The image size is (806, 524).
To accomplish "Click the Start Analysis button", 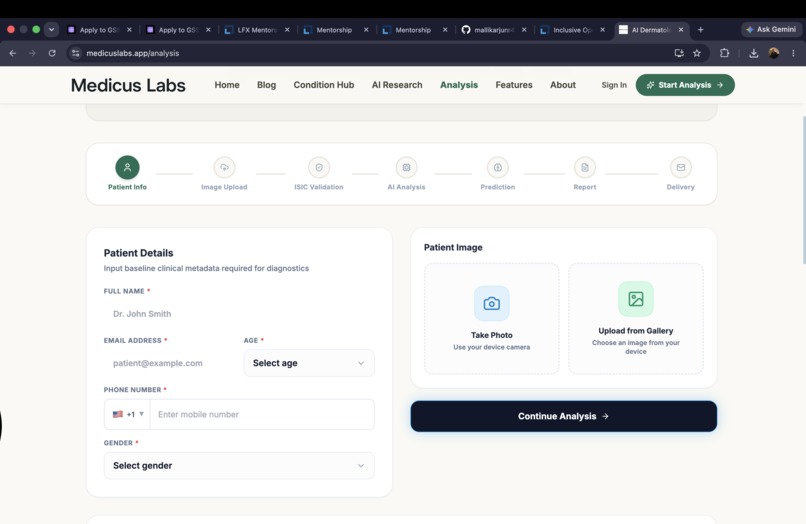I will click(685, 85).
